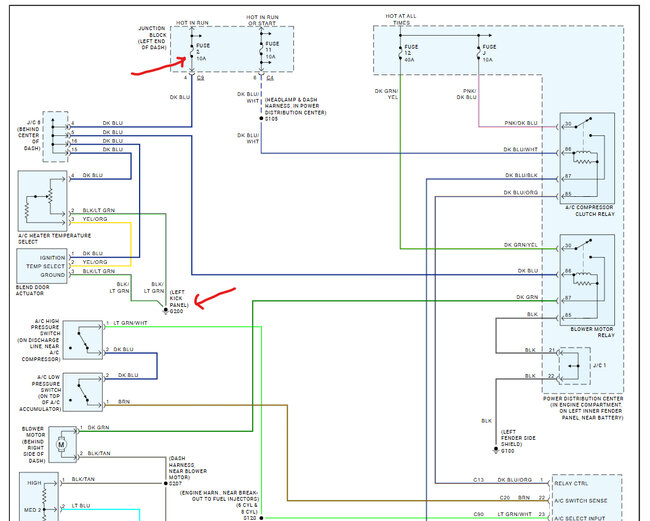
Task: Click the 'A/C SWITCH SENSE' pin label
Action: click(581, 501)
